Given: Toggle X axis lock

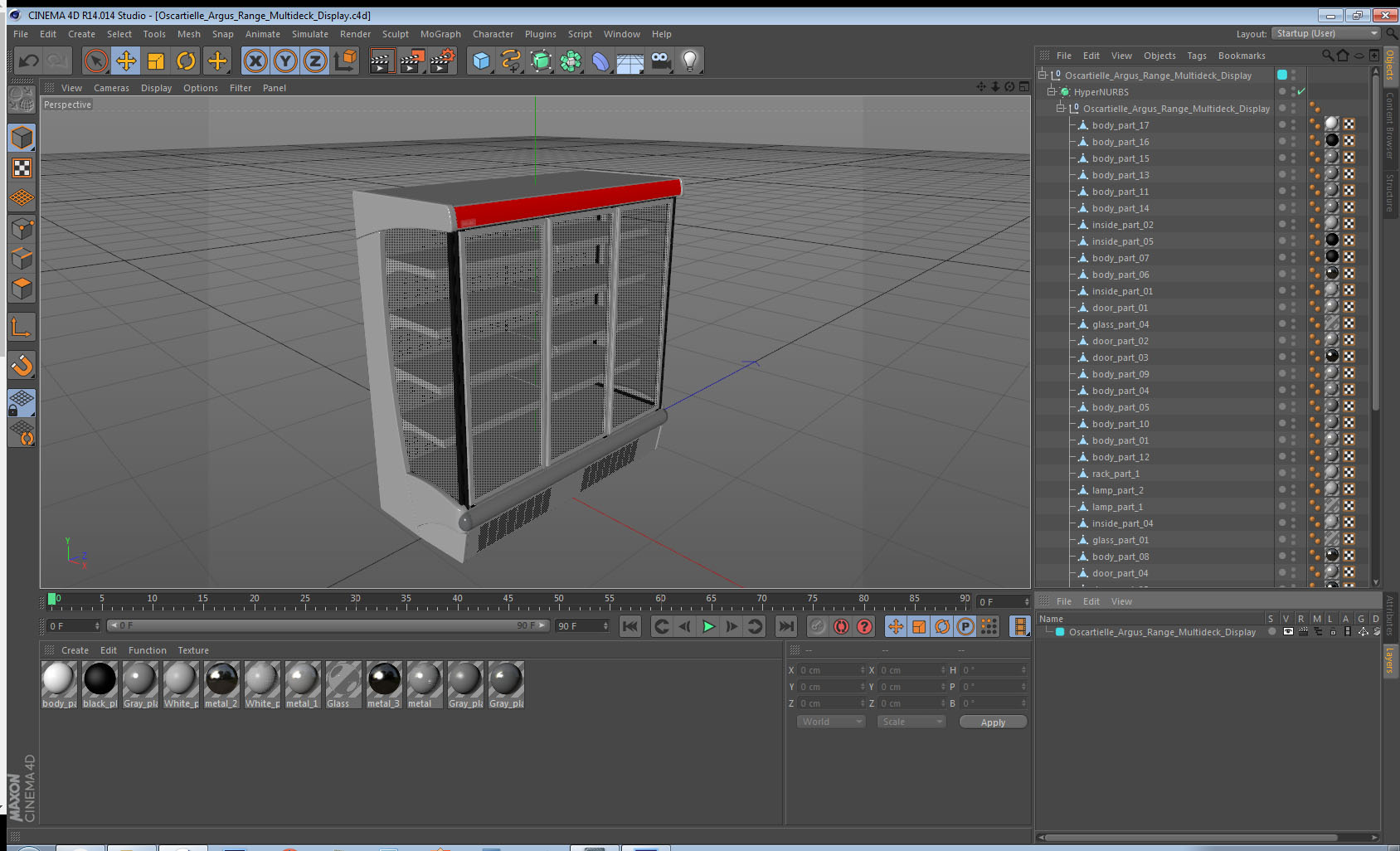Looking at the screenshot, I should (x=255, y=61).
